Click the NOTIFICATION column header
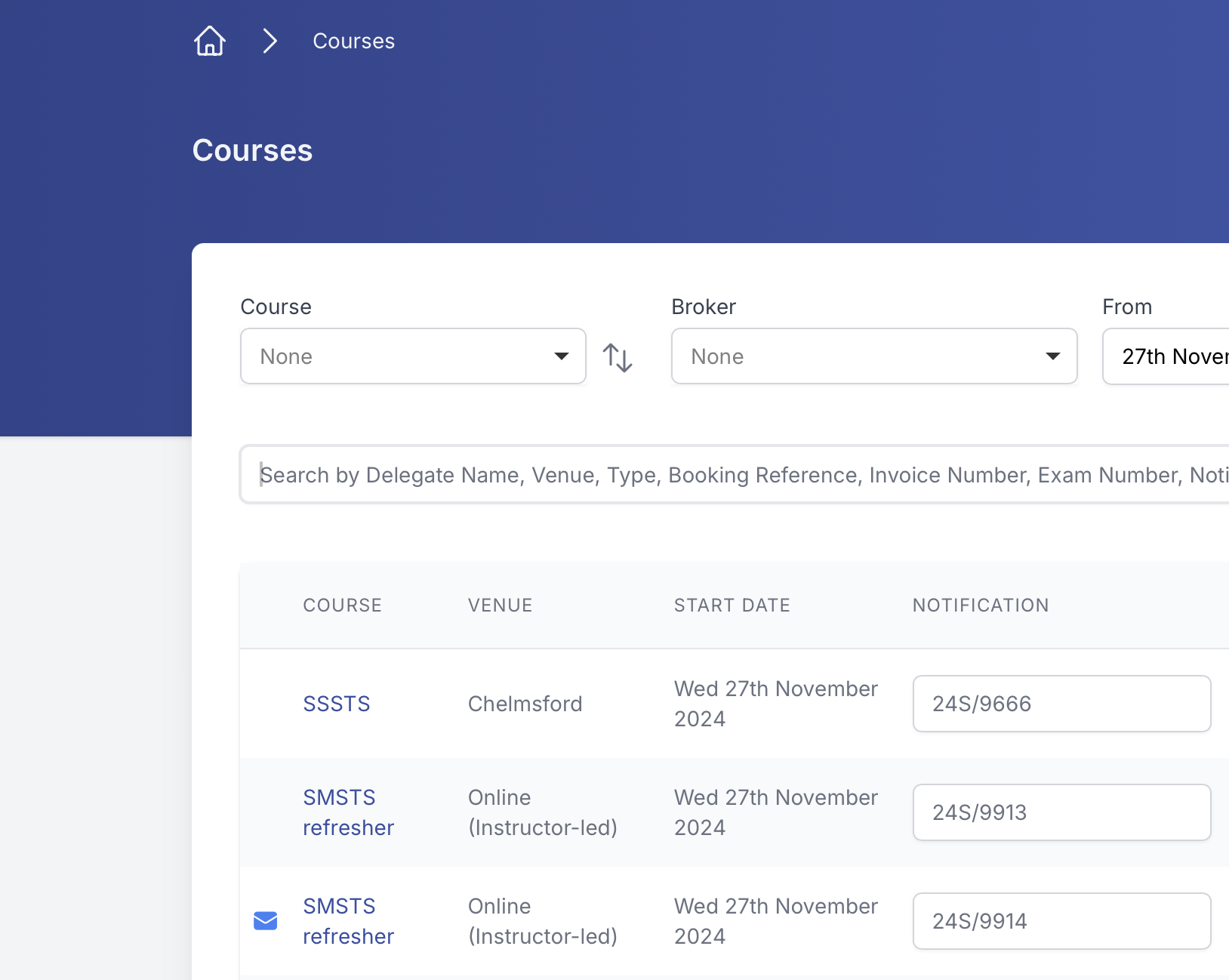 (x=981, y=606)
